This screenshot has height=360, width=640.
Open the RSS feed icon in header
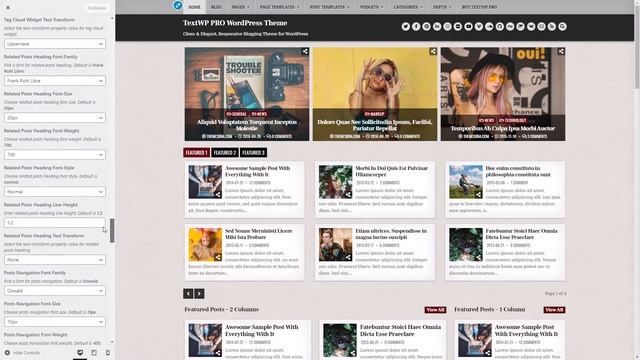[x=552, y=27]
